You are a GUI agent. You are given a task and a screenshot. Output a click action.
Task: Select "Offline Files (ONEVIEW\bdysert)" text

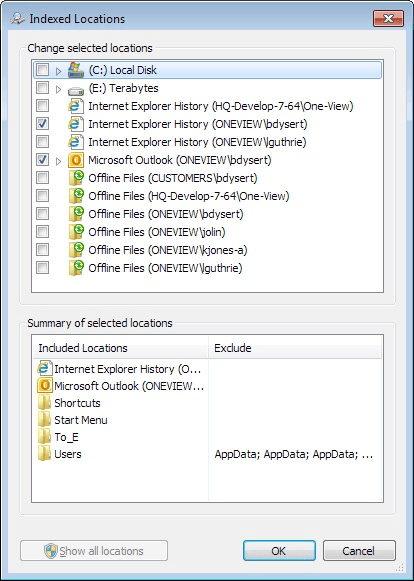(x=166, y=214)
